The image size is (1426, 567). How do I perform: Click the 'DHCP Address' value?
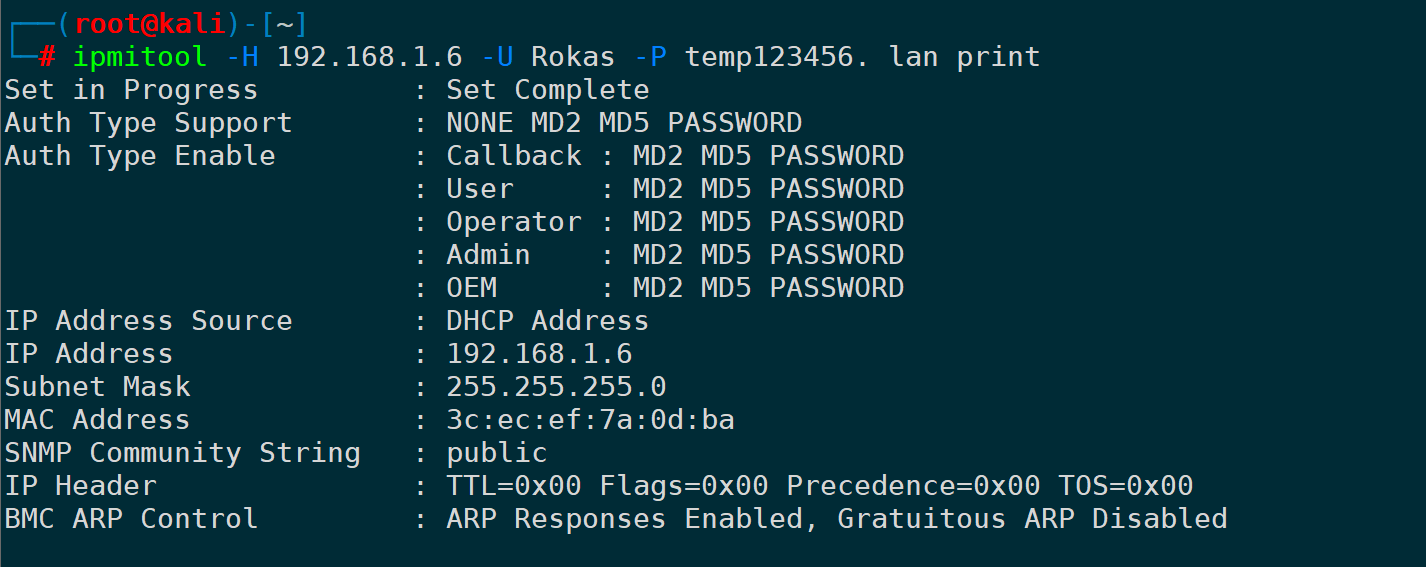(x=547, y=321)
